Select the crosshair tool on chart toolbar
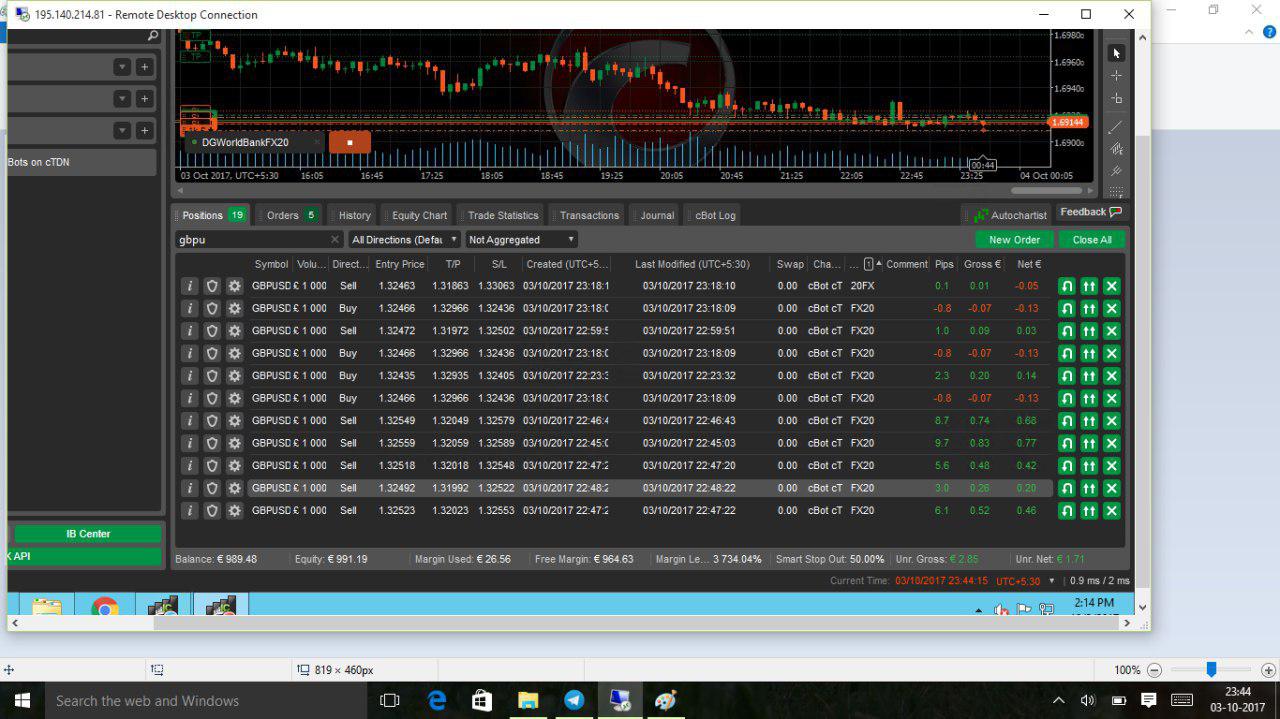 (x=1116, y=76)
